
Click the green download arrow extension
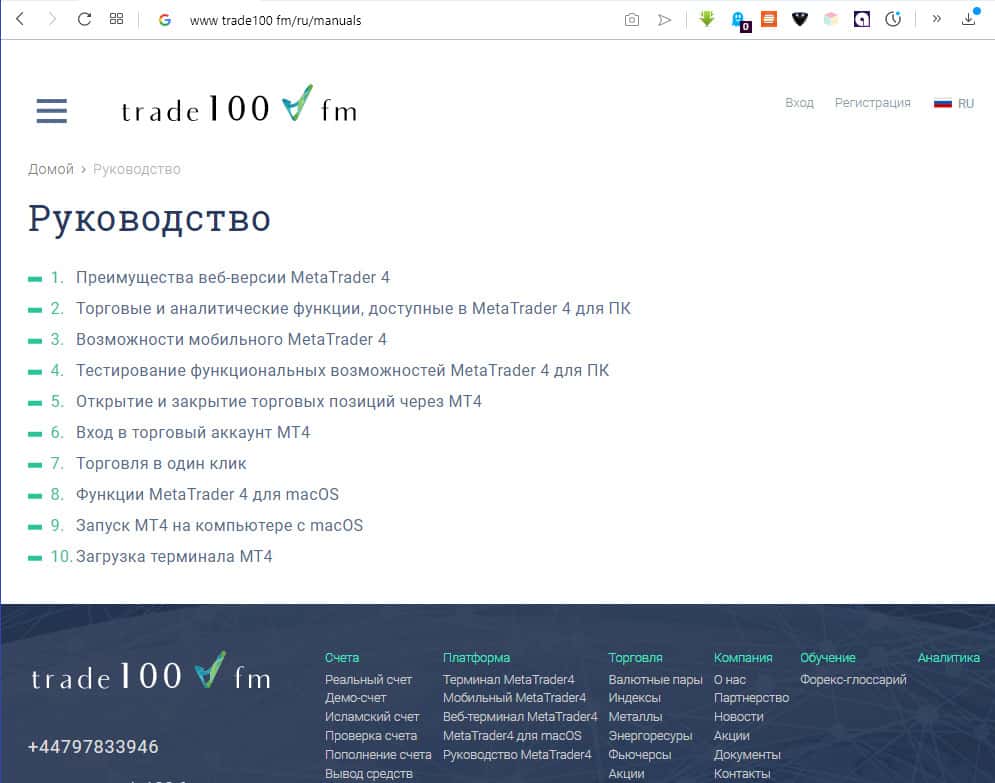pos(707,19)
